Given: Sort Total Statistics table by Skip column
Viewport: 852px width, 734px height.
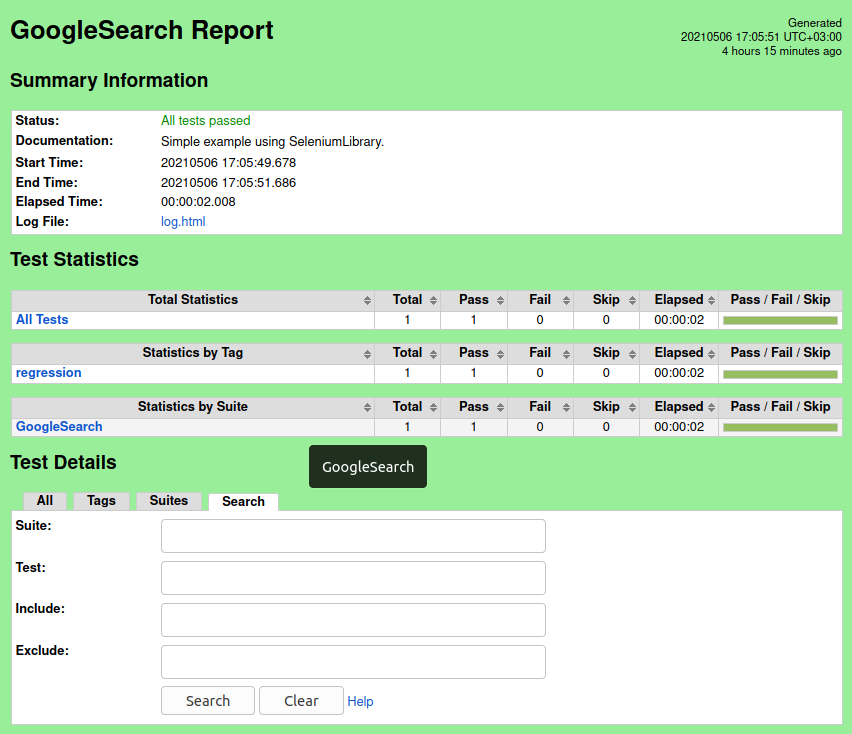Looking at the screenshot, I should [606, 300].
